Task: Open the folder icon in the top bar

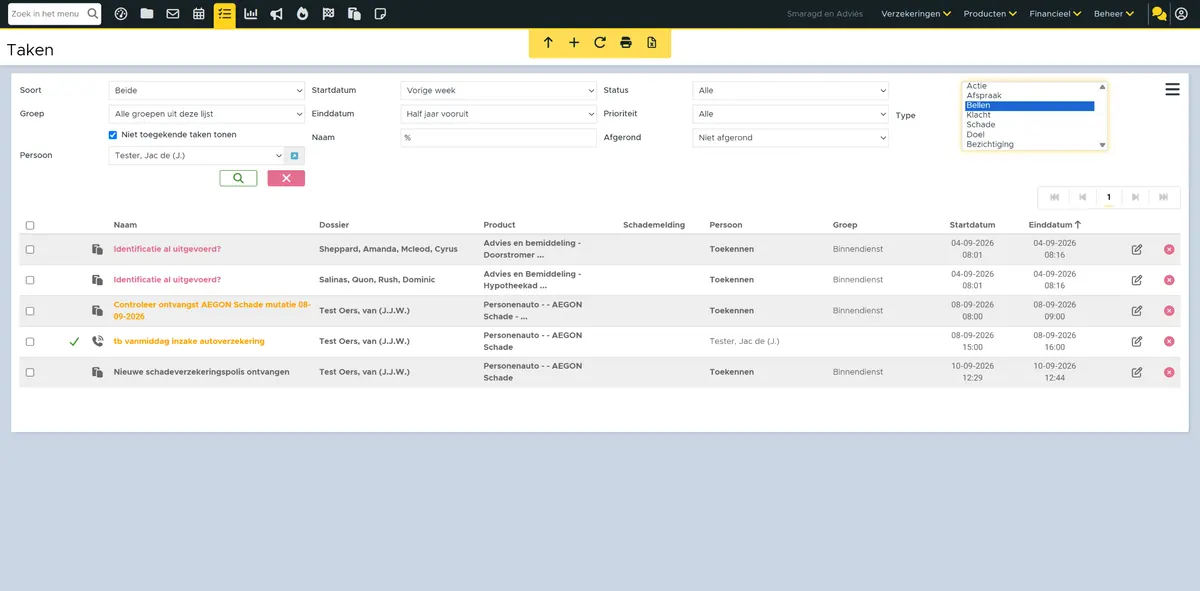Action: 147,14
